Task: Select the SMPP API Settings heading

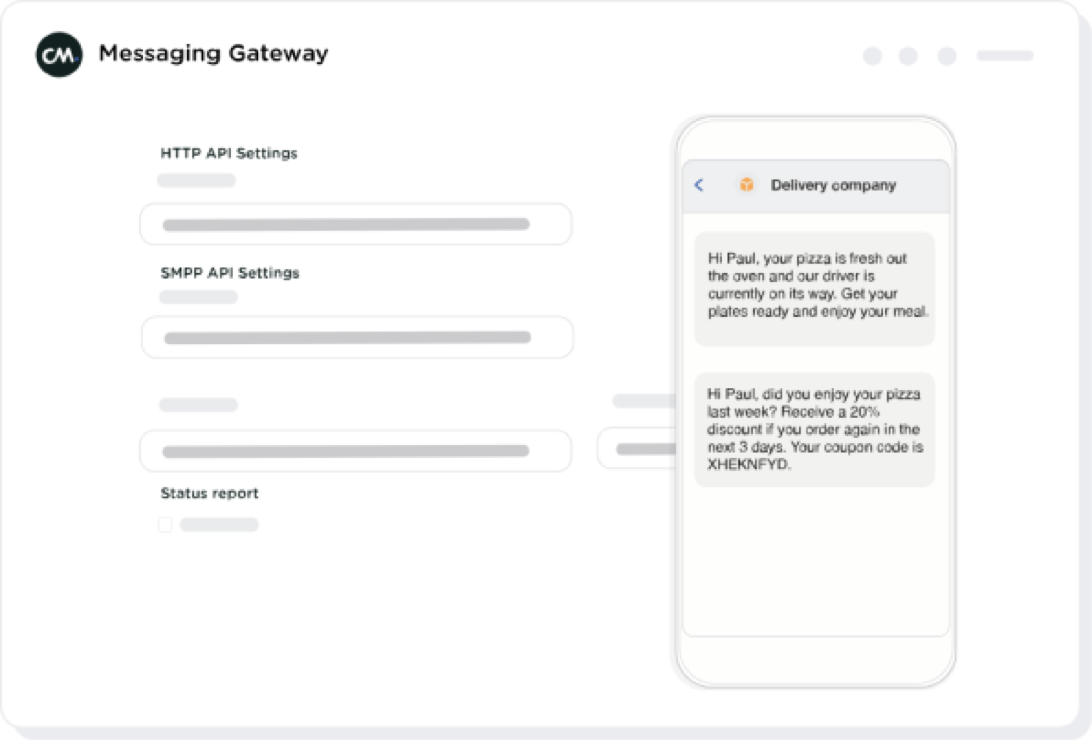Action: (x=230, y=273)
